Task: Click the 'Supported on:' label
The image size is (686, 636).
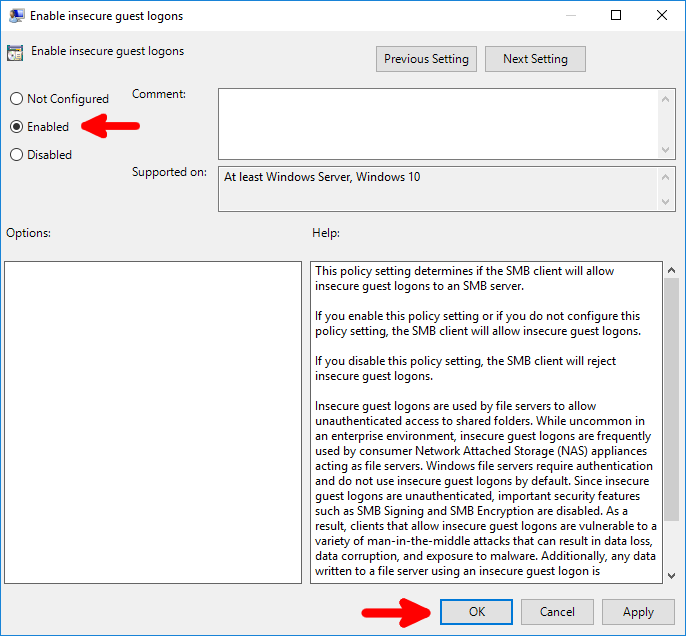Action: (169, 172)
